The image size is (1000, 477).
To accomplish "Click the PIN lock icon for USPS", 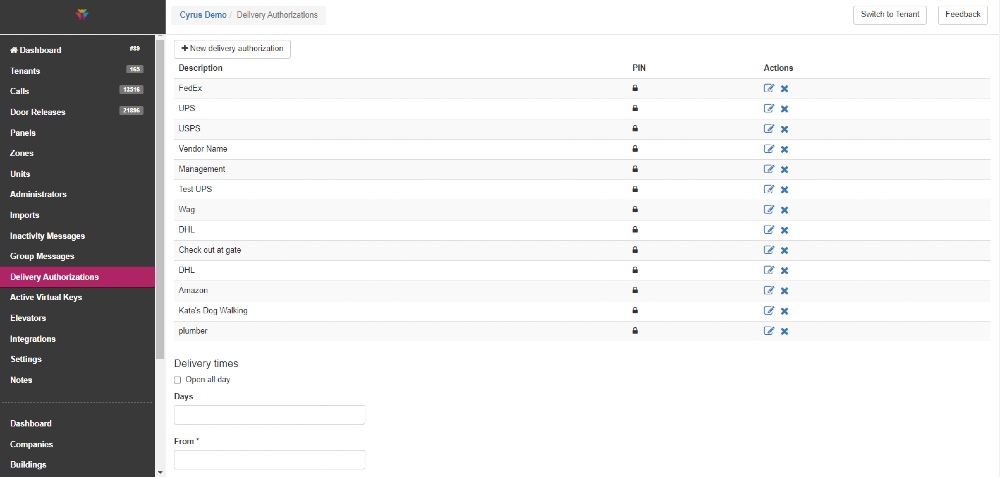I will pos(635,129).
